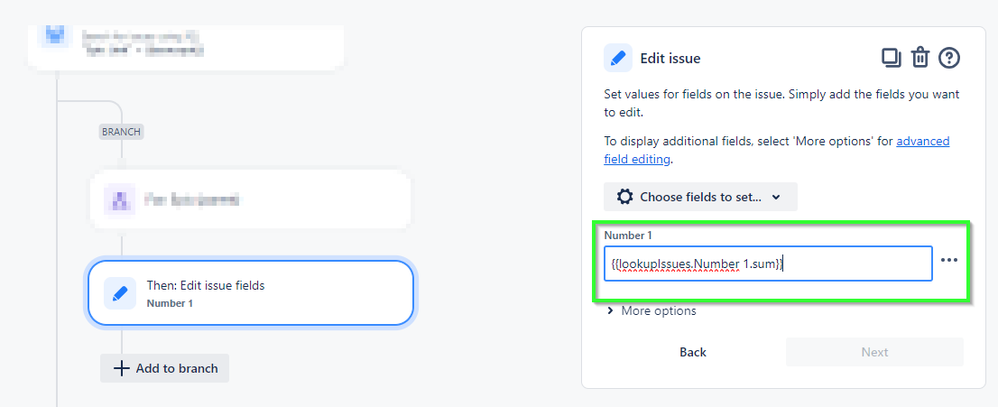998x407 pixels.
Task: Open help via question mark icon
Action: tap(949, 57)
